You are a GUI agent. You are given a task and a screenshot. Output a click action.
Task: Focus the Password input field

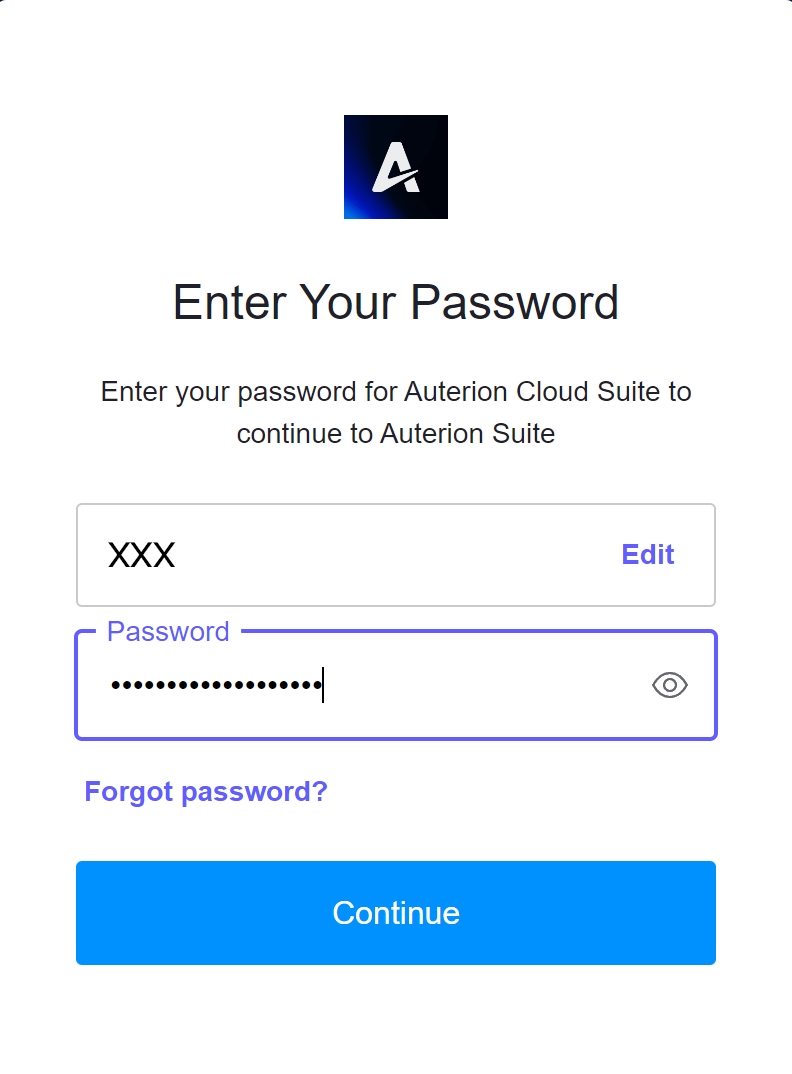pyautogui.click(x=450, y=686)
